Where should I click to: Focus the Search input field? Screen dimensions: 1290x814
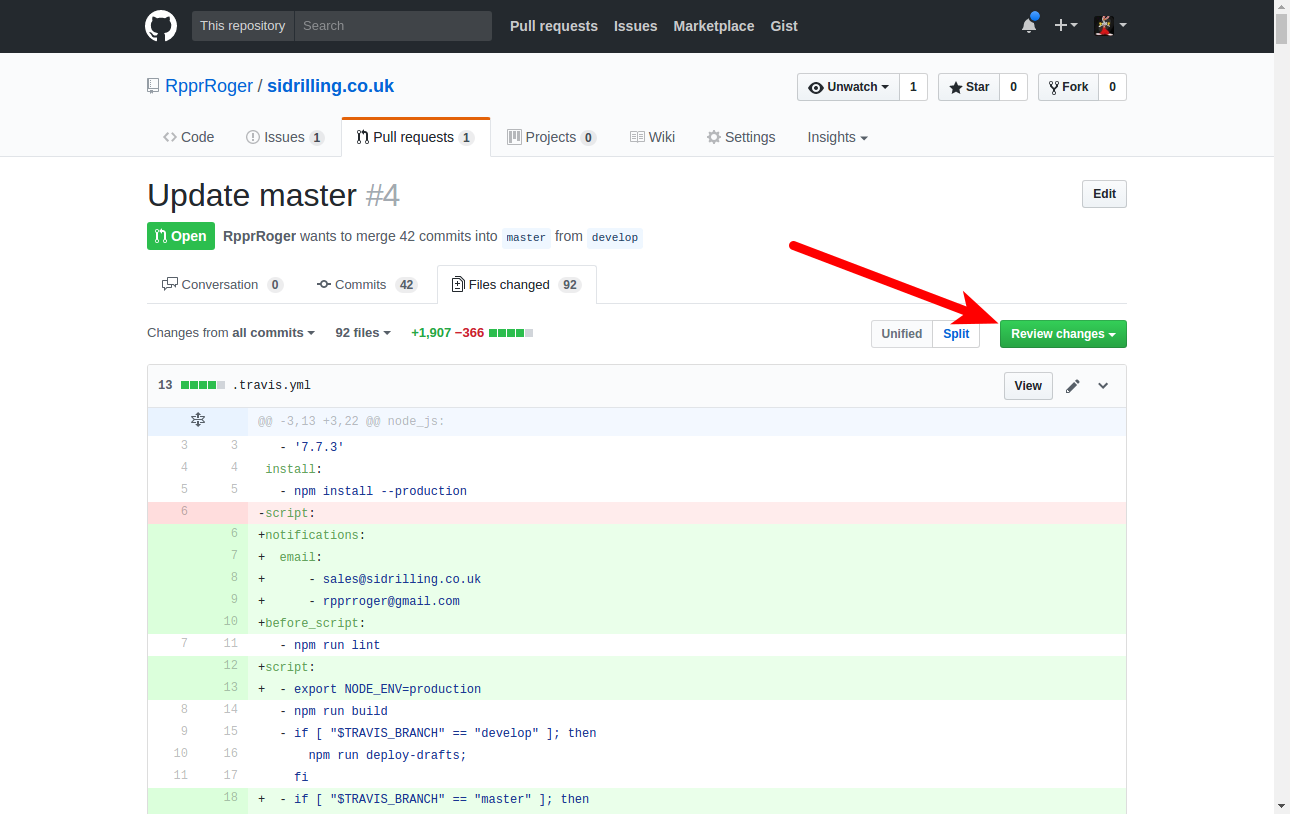click(x=393, y=26)
